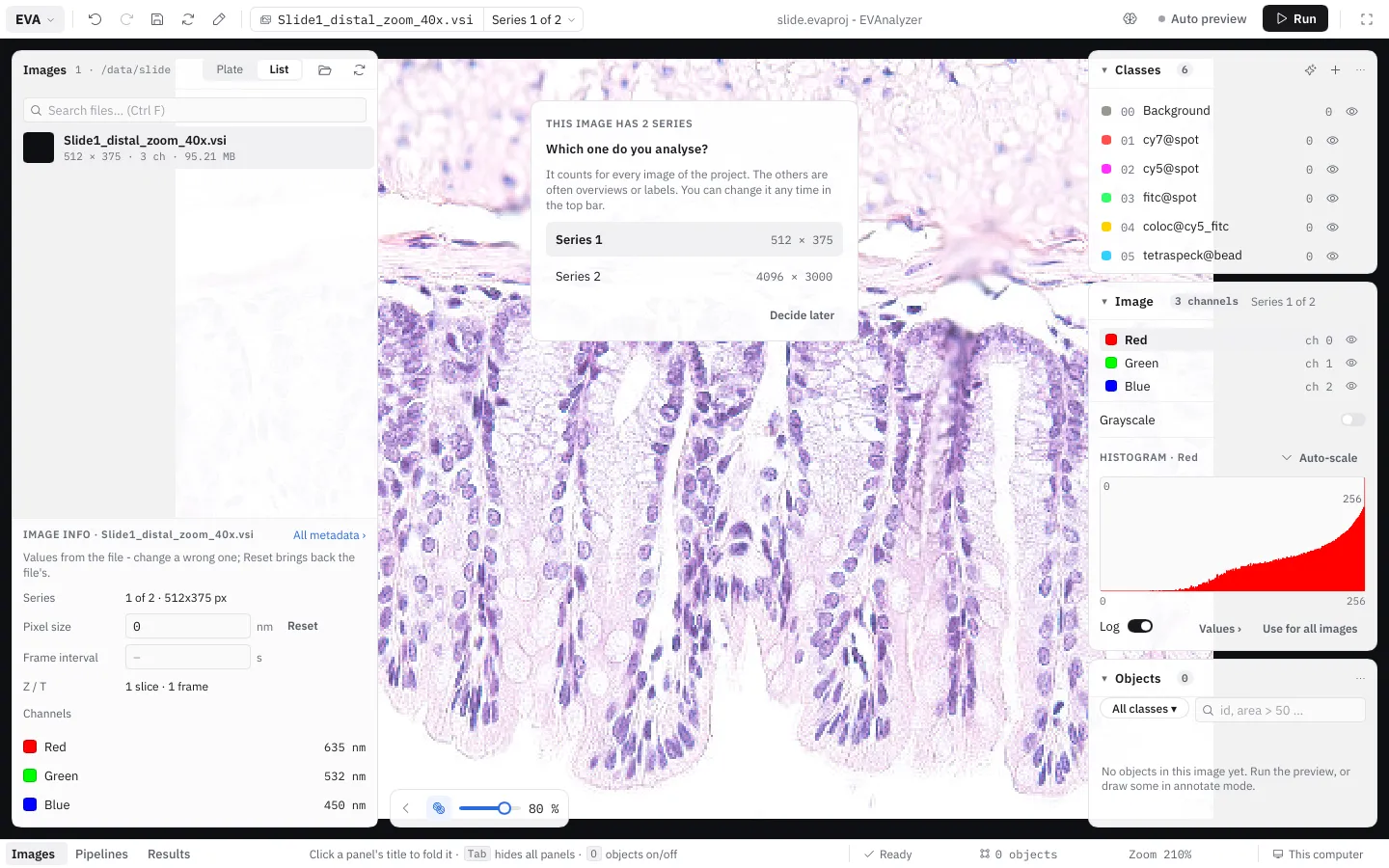Click the Pixel size input field
Viewport: 1389px width, 868px height.
188,626
